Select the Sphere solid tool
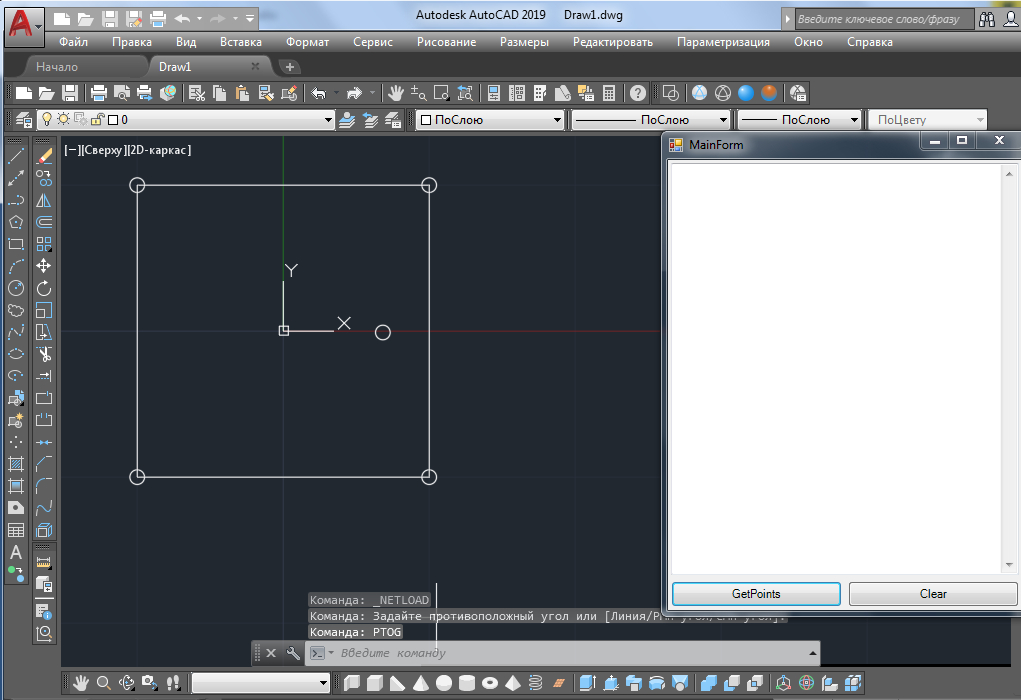Viewport: 1021px width, 700px height. coord(444,682)
